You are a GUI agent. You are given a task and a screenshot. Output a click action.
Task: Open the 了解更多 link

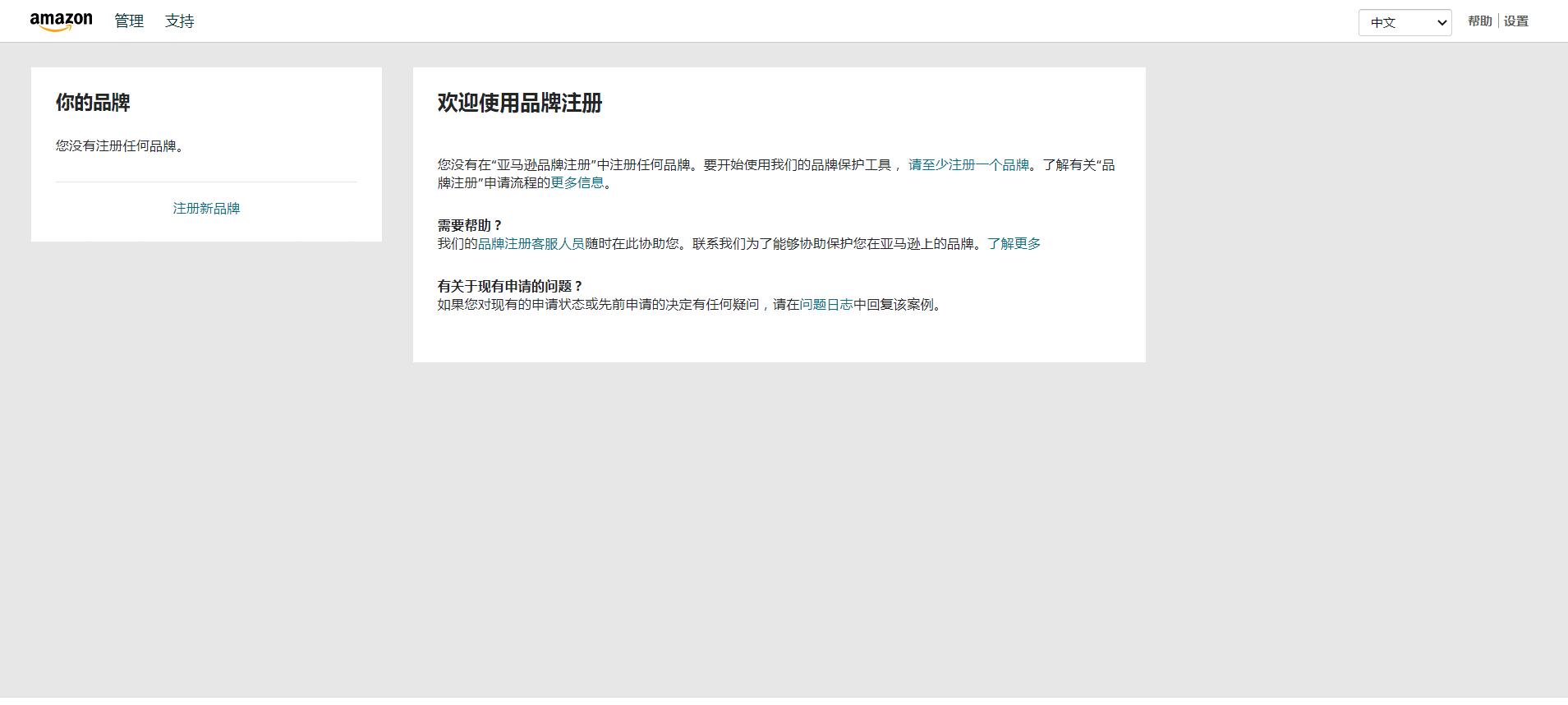click(x=1014, y=244)
